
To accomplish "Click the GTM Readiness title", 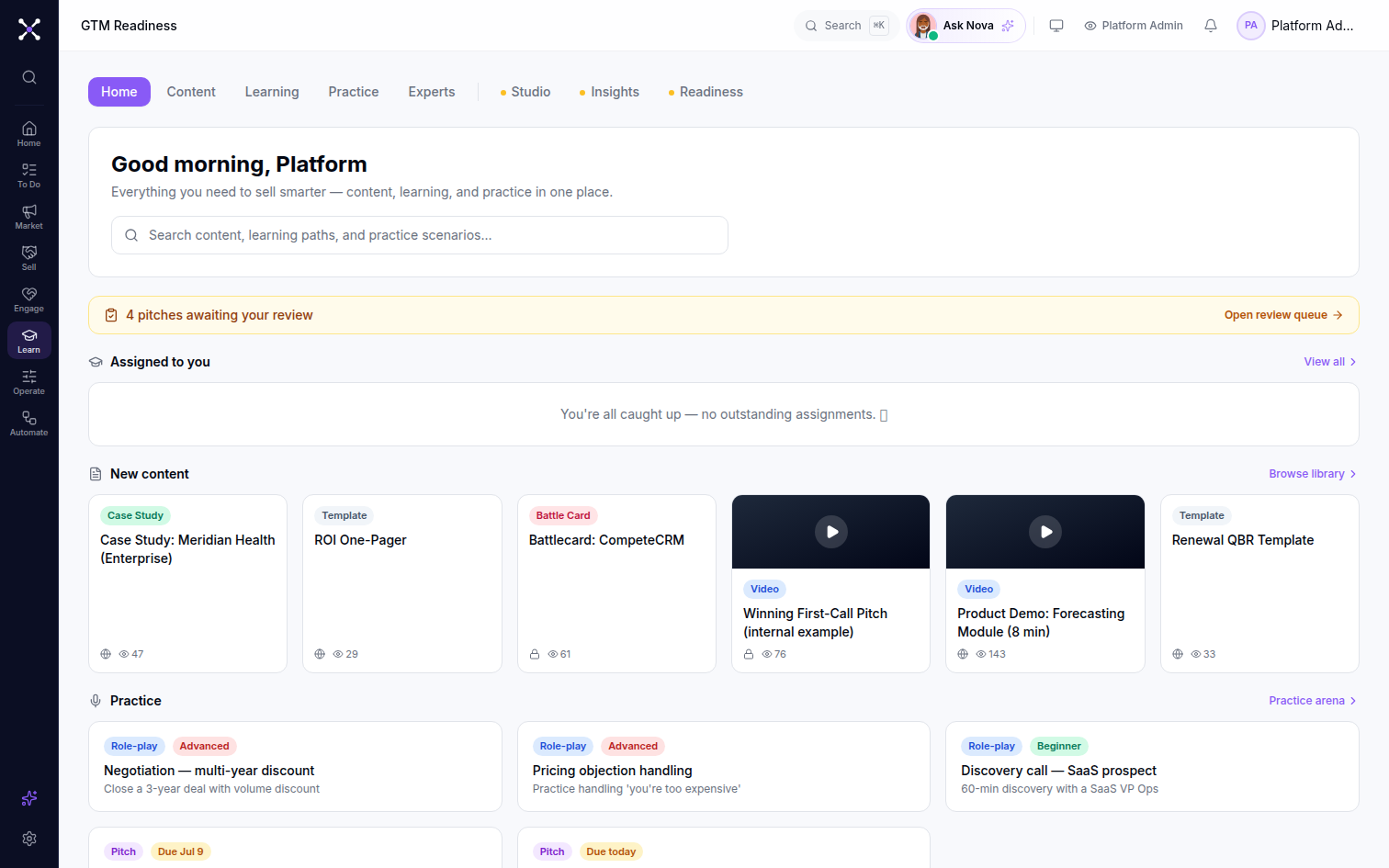I will (129, 26).
